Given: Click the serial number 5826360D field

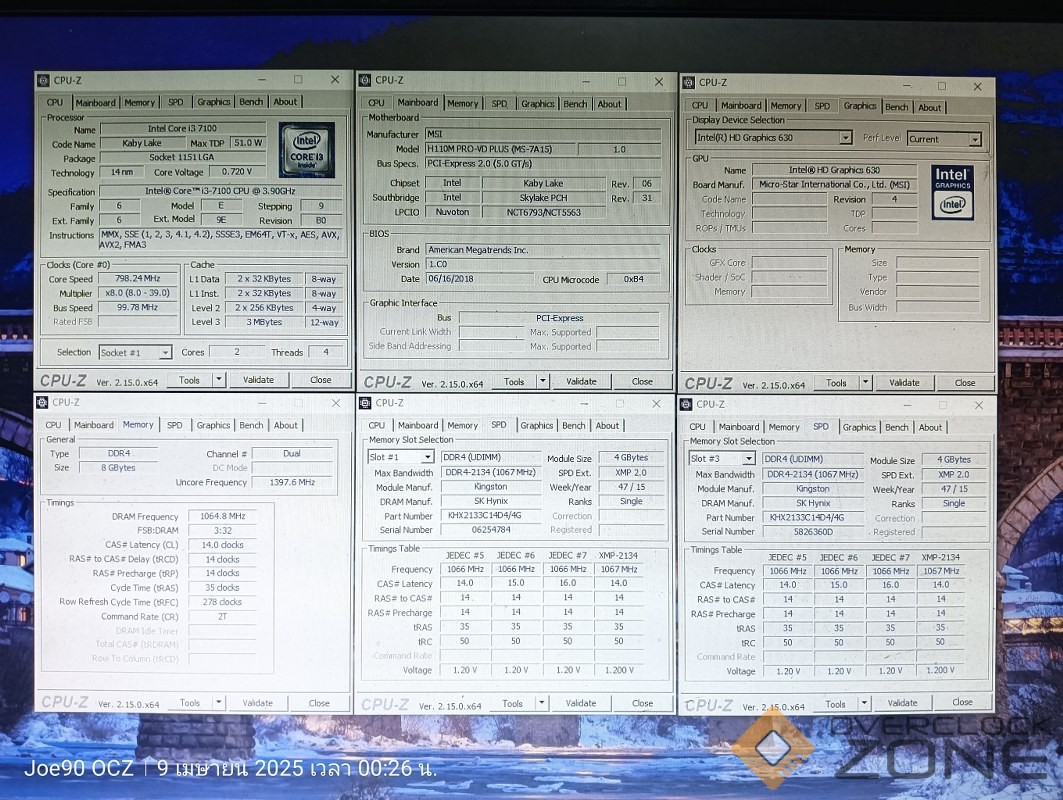Looking at the screenshot, I should pos(813,532).
